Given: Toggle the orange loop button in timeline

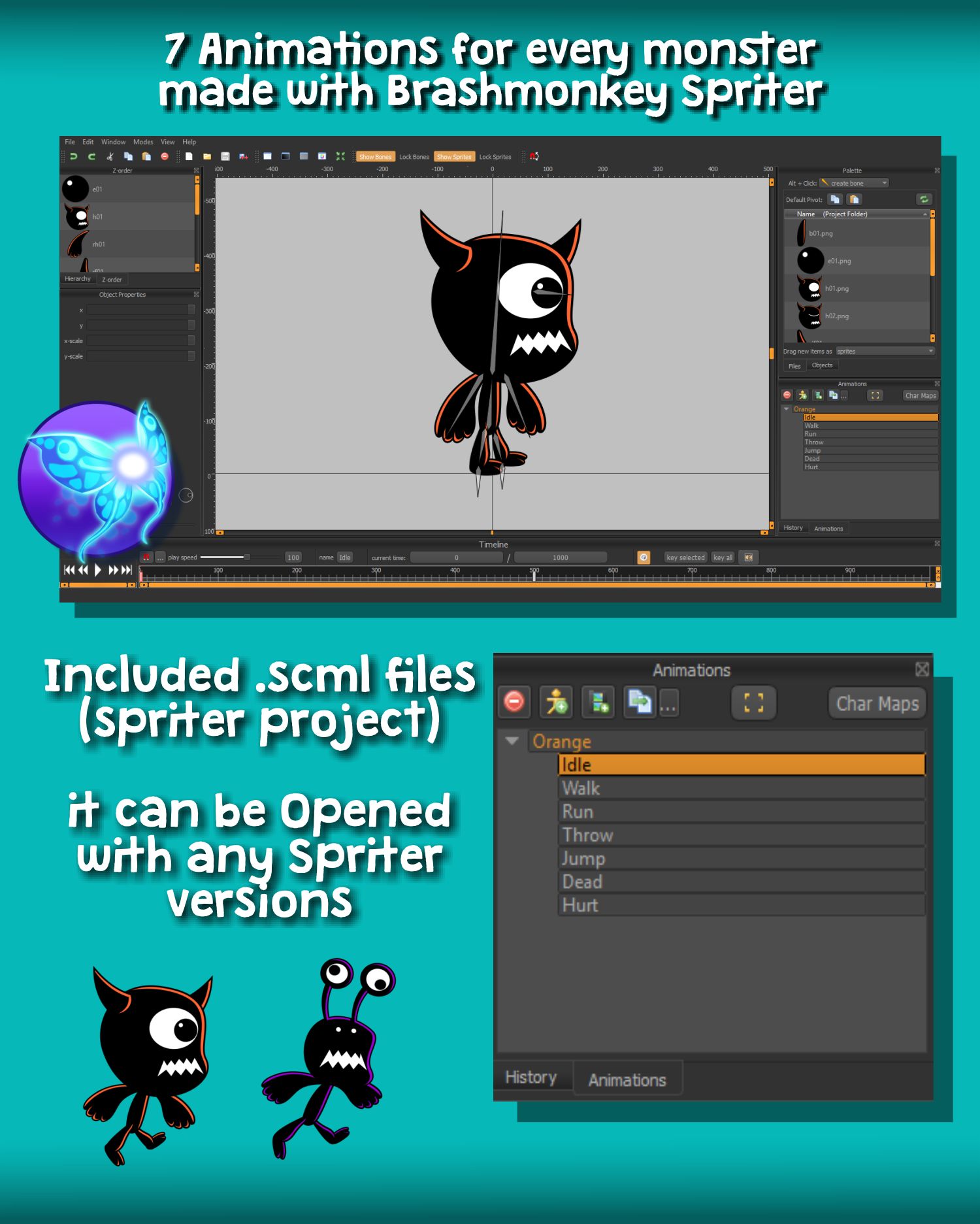Looking at the screenshot, I should (x=644, y=557).
